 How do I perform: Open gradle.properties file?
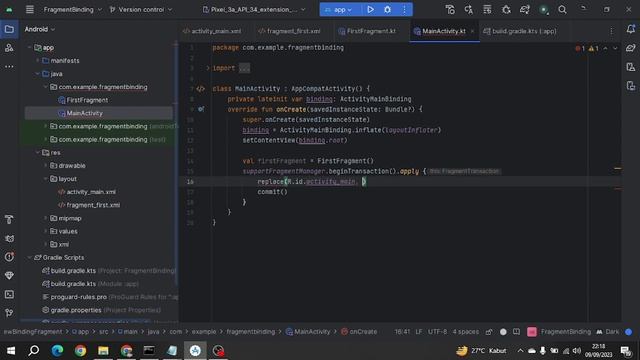(x=76, y=310)
